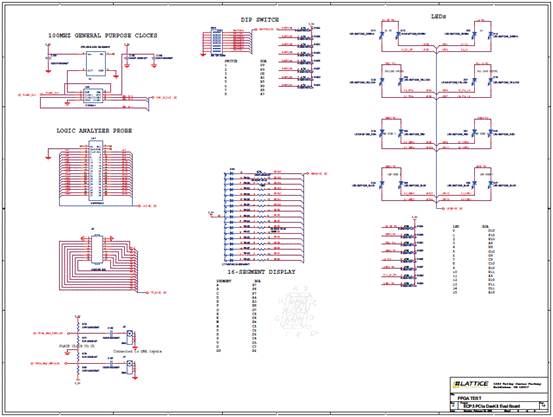Click the 'Connected to SMA inputs' note

137,351
